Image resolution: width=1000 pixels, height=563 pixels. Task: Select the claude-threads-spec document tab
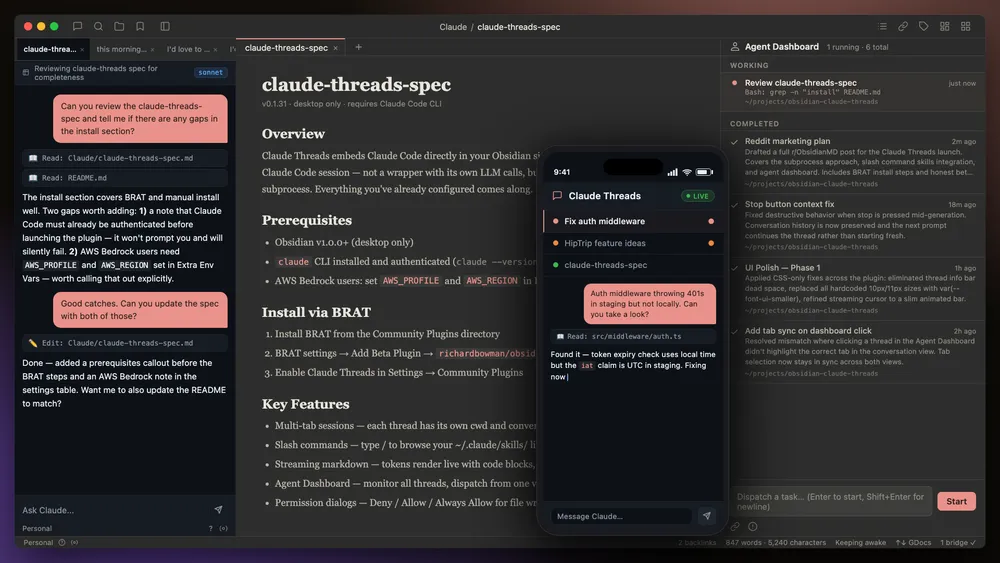click(286, 48)
